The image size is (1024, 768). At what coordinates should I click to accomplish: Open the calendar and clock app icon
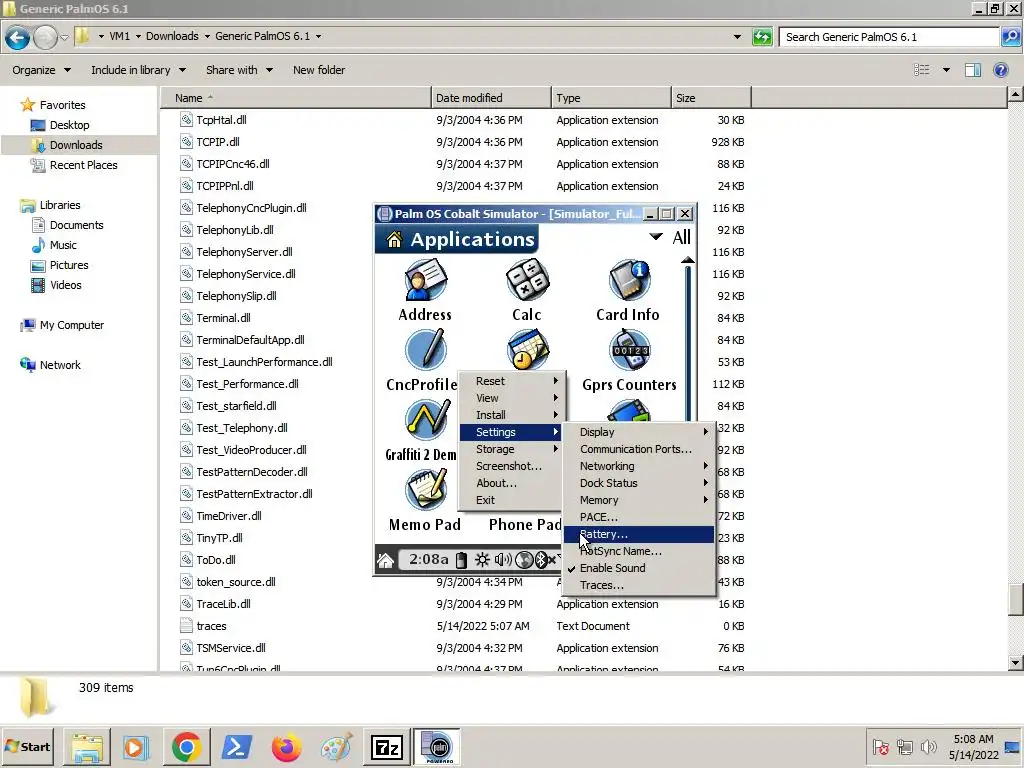(x=527, y=349)
